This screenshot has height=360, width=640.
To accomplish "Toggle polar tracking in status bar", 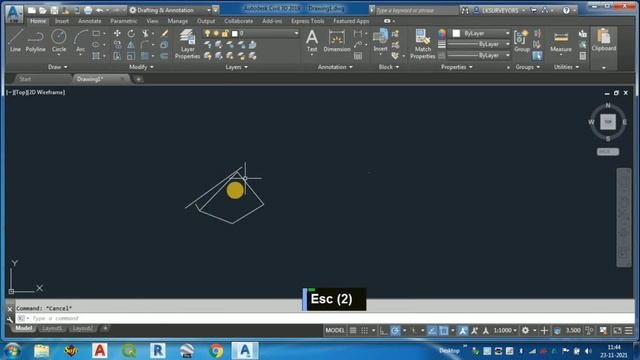I will (395, 331).
